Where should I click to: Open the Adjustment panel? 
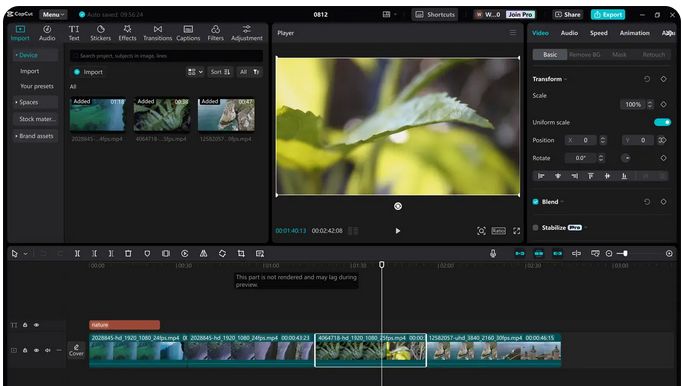[x=247, y=33]
